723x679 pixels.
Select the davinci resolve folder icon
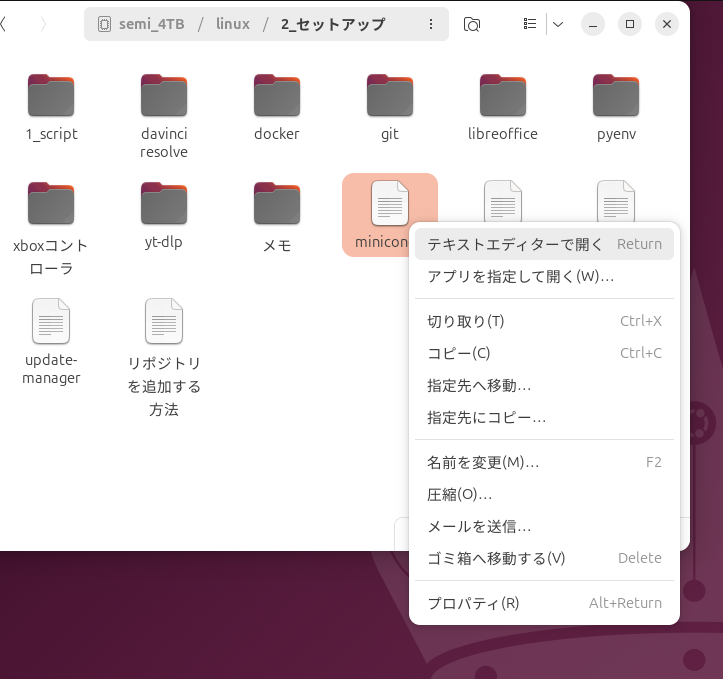[164, 95]
